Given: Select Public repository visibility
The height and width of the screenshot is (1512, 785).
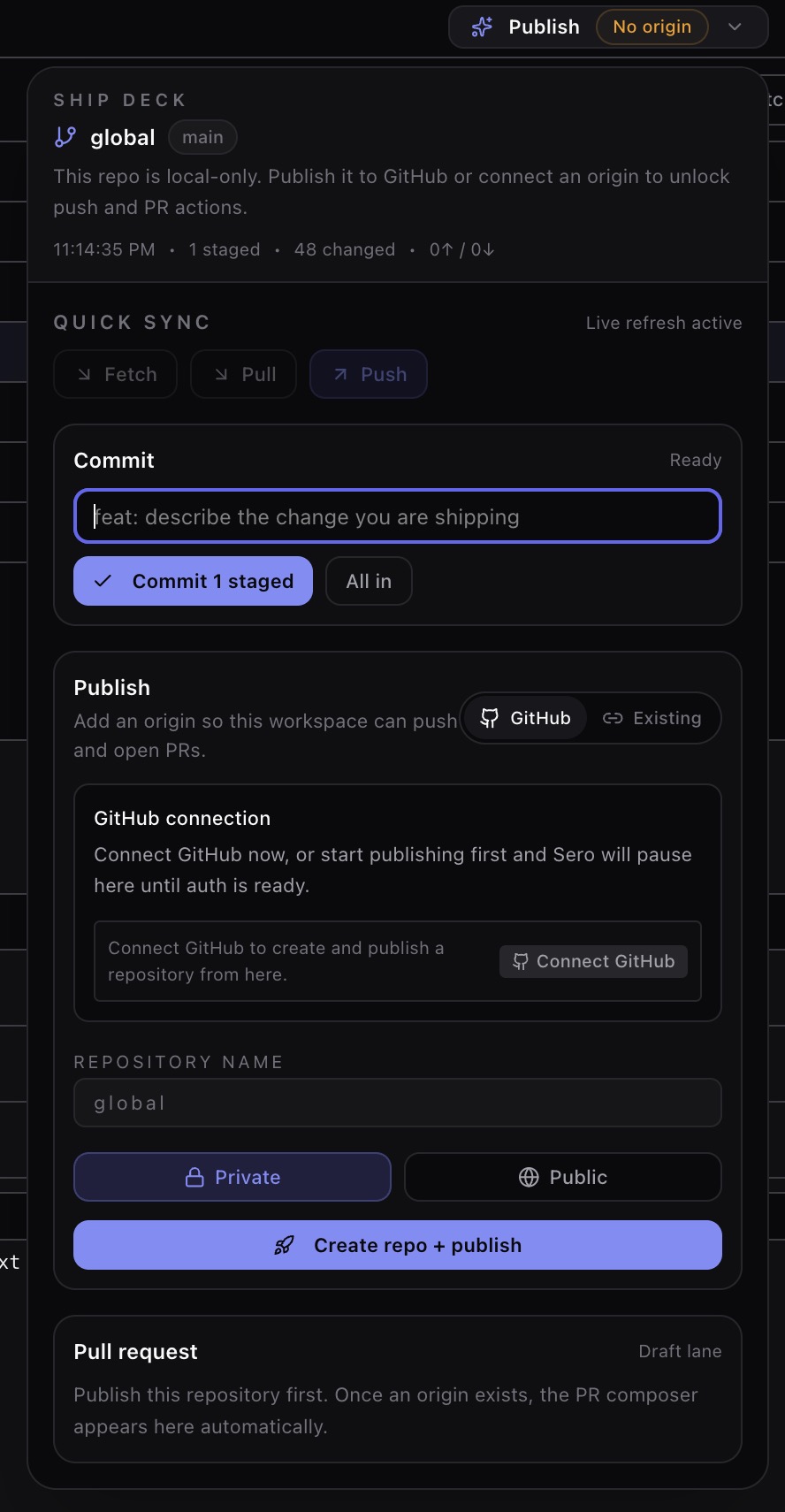Looking at the screenshot, I should (x=563, y=1177).
